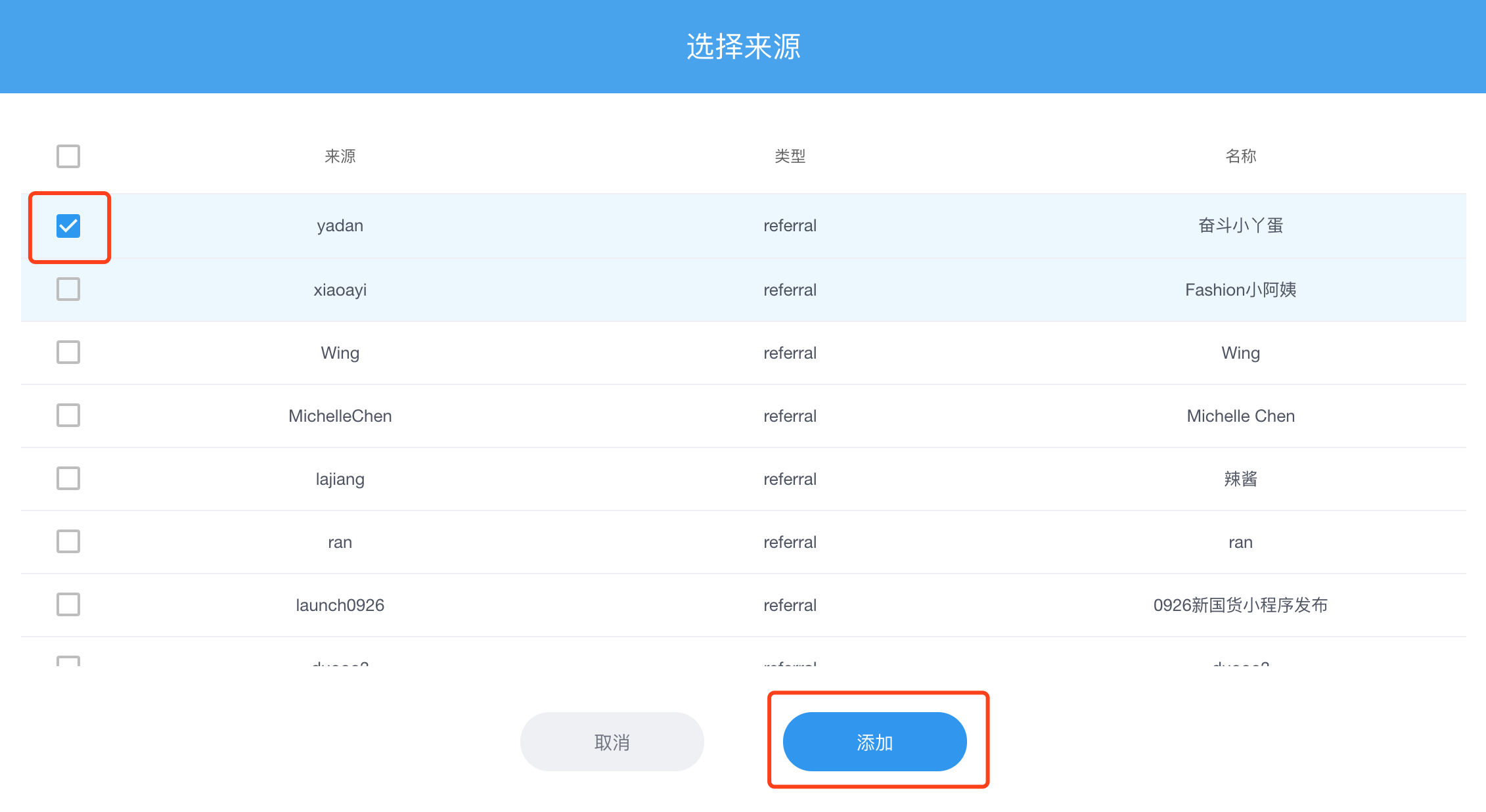Click the 来源 column header
This screenshot has height=812, width=1486.
[x=340, y=156]
